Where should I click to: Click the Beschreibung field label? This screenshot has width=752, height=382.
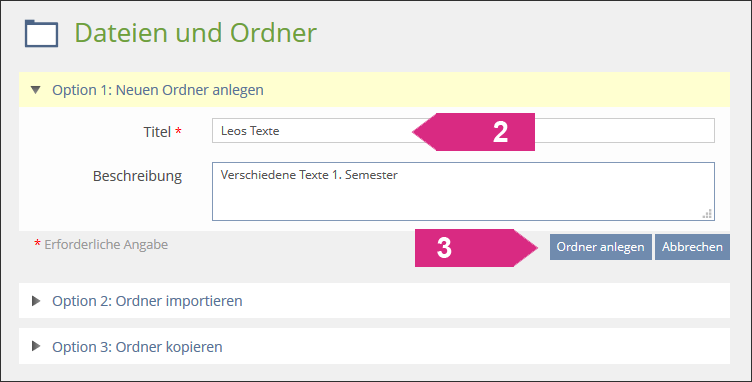(x=137, y=176)
